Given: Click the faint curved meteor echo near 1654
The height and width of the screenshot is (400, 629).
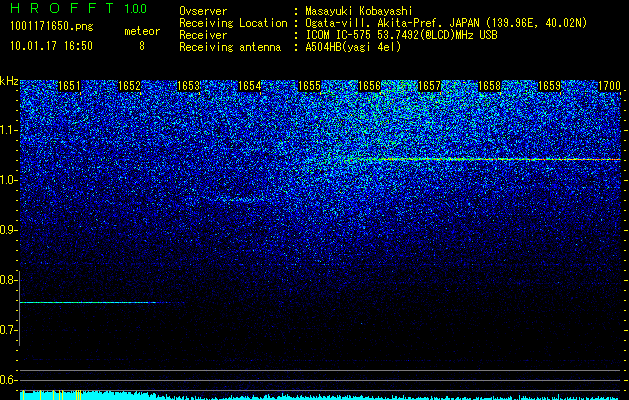Looking at the screenshot, I should [233, 198].
